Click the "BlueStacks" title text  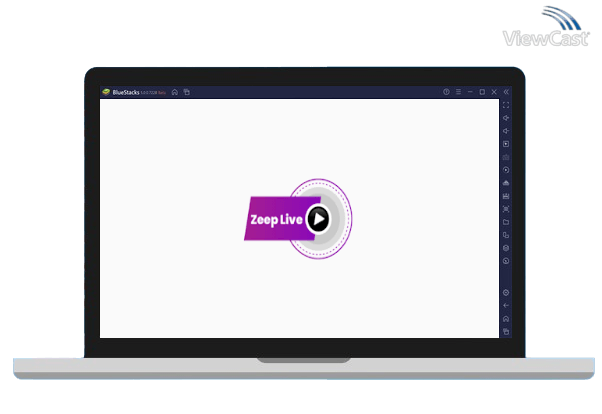[126, 92]
